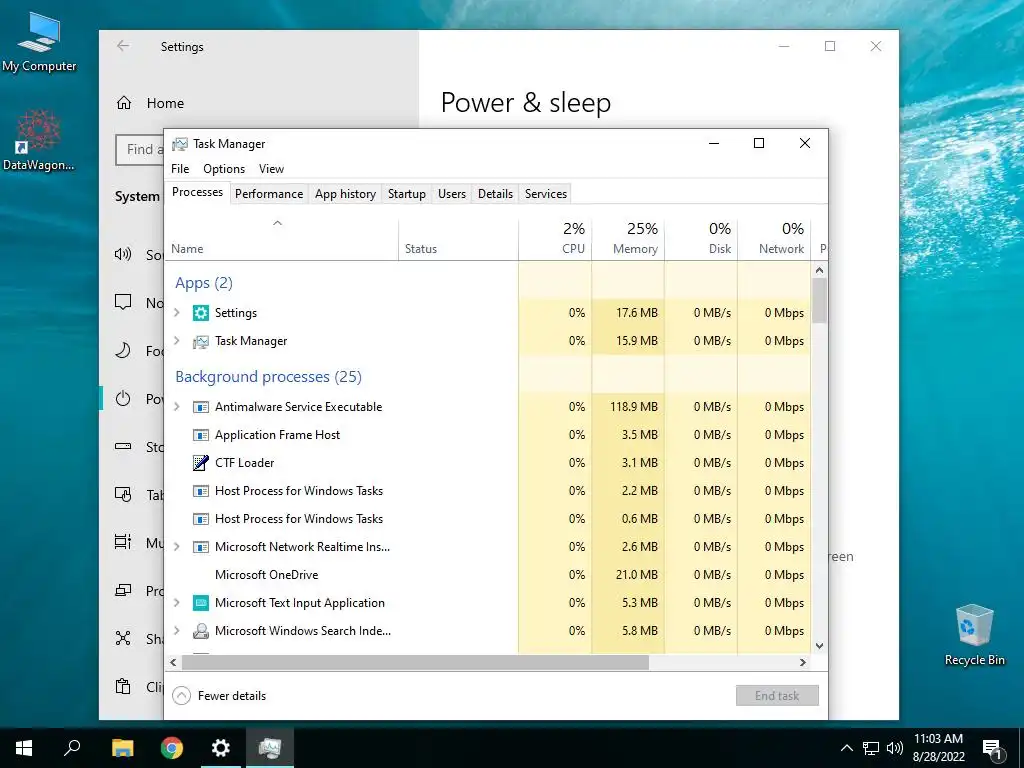Click the vertical scrollbar down arrow

(820, 646)
